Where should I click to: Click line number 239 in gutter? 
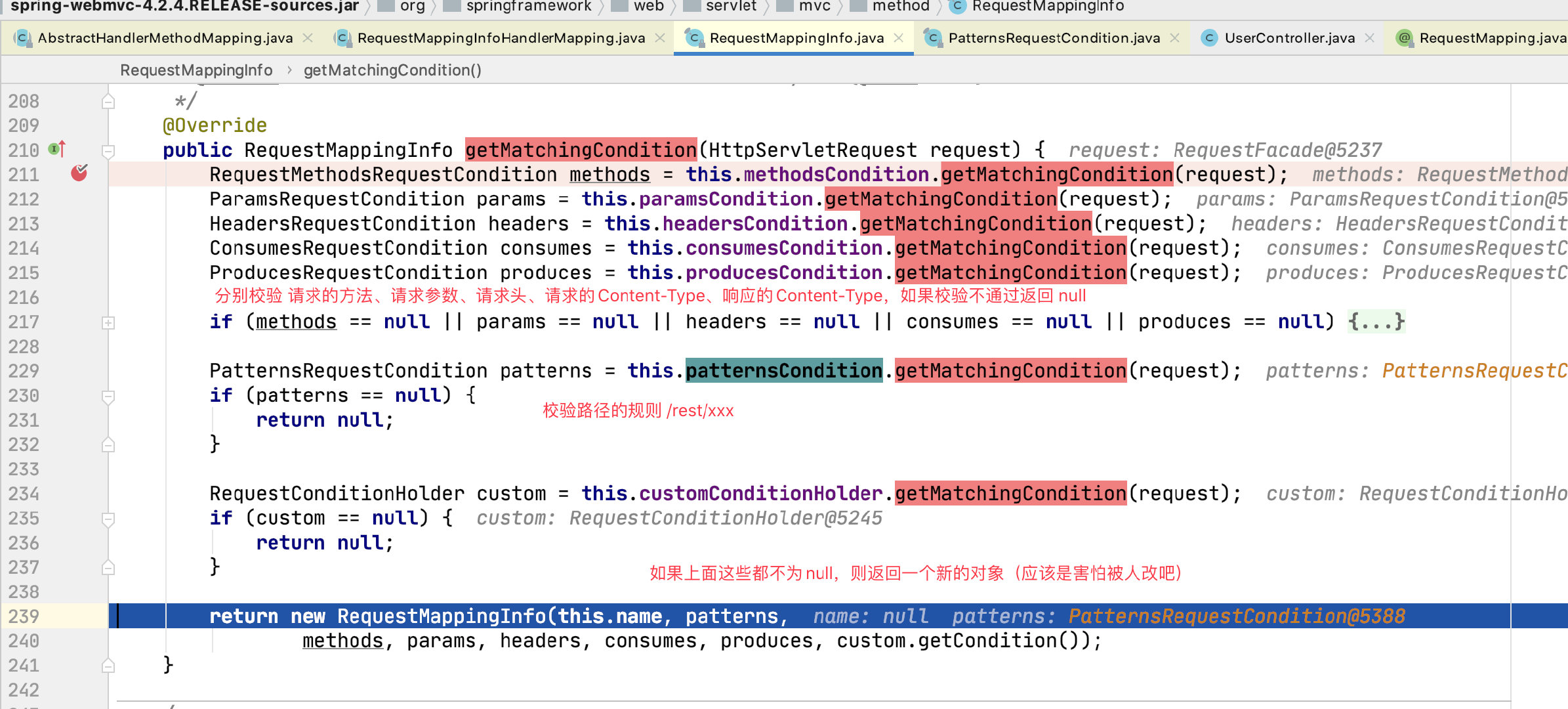tap(24, 616)
